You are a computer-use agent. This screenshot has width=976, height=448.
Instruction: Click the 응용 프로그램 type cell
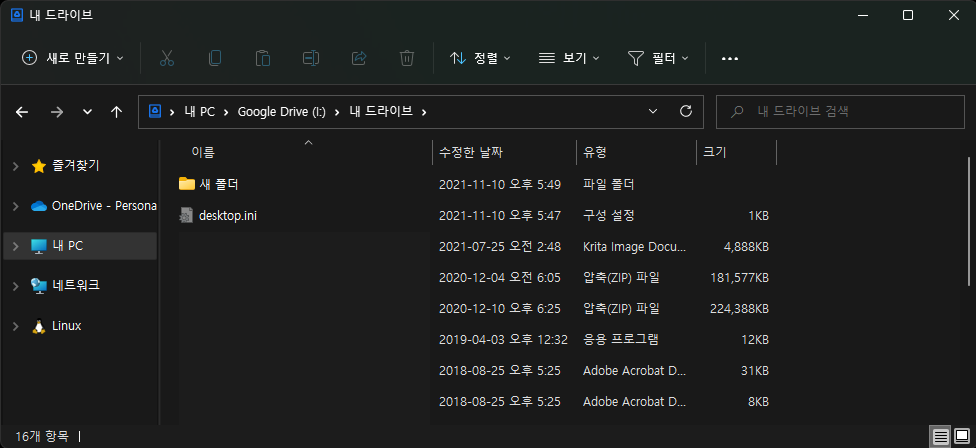[x=621, y=340]
